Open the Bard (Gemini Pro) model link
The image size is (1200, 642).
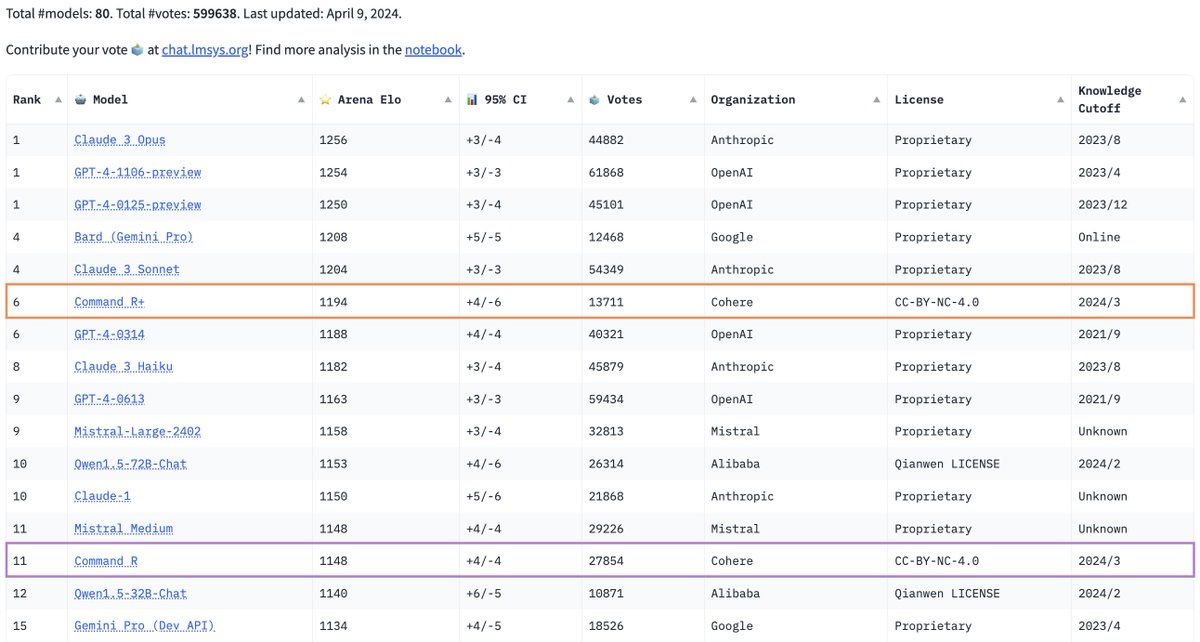pos(134,237)
